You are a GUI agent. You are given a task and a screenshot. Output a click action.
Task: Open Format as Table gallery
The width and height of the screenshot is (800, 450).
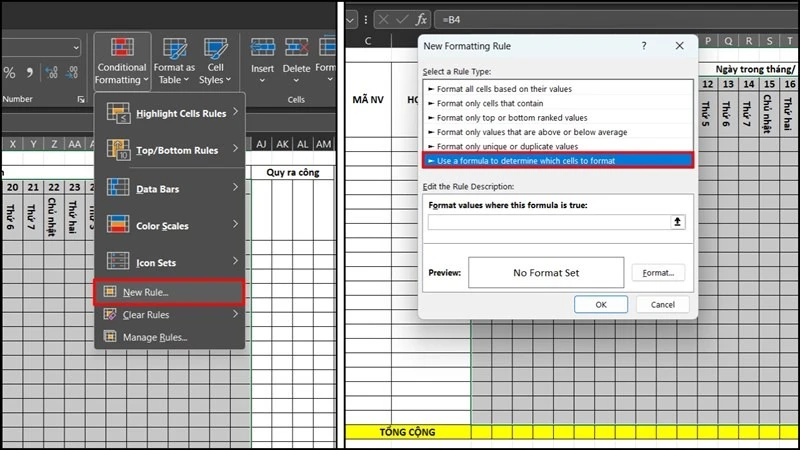(174, 61)
